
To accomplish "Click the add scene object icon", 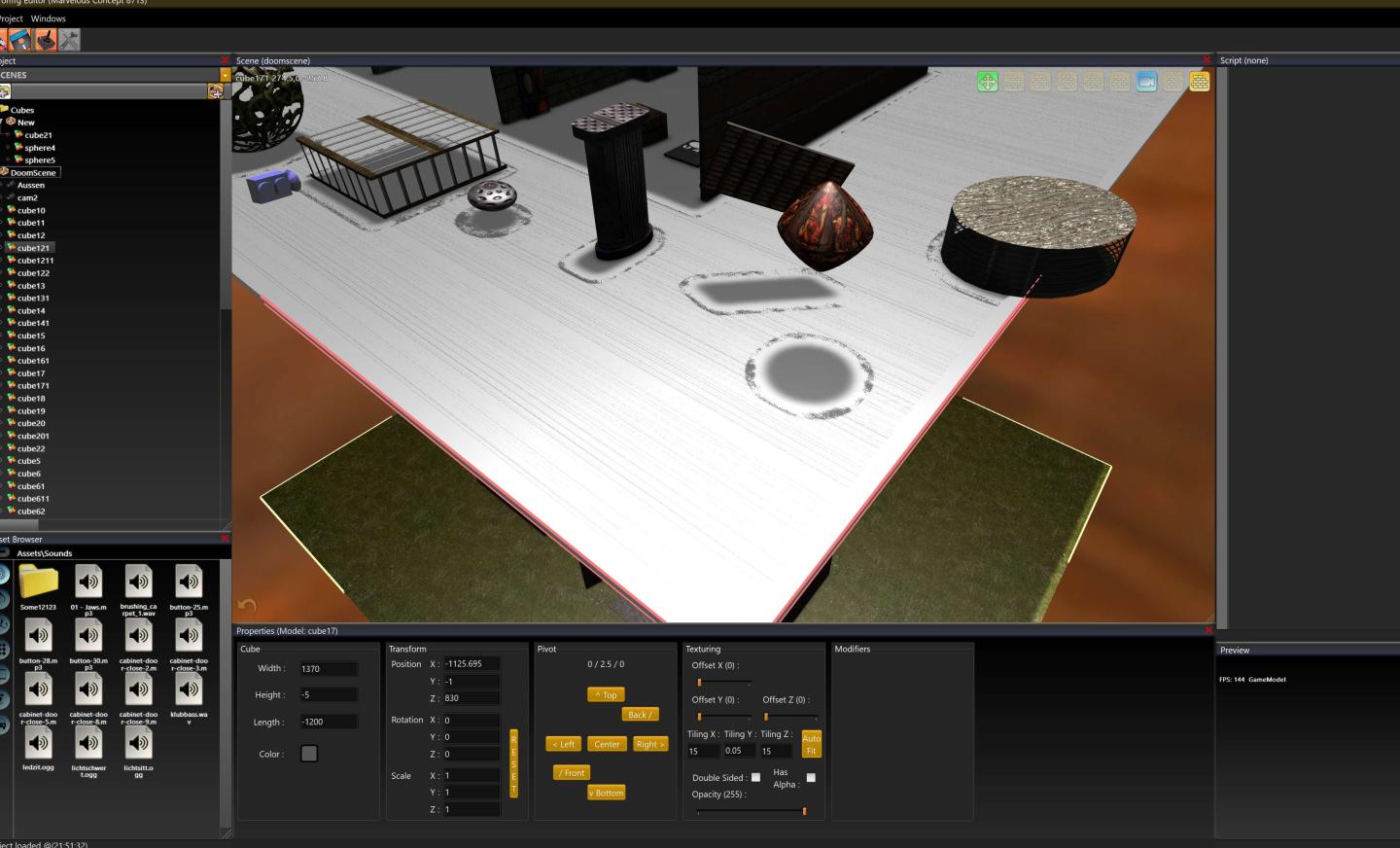I will point(215,91).
